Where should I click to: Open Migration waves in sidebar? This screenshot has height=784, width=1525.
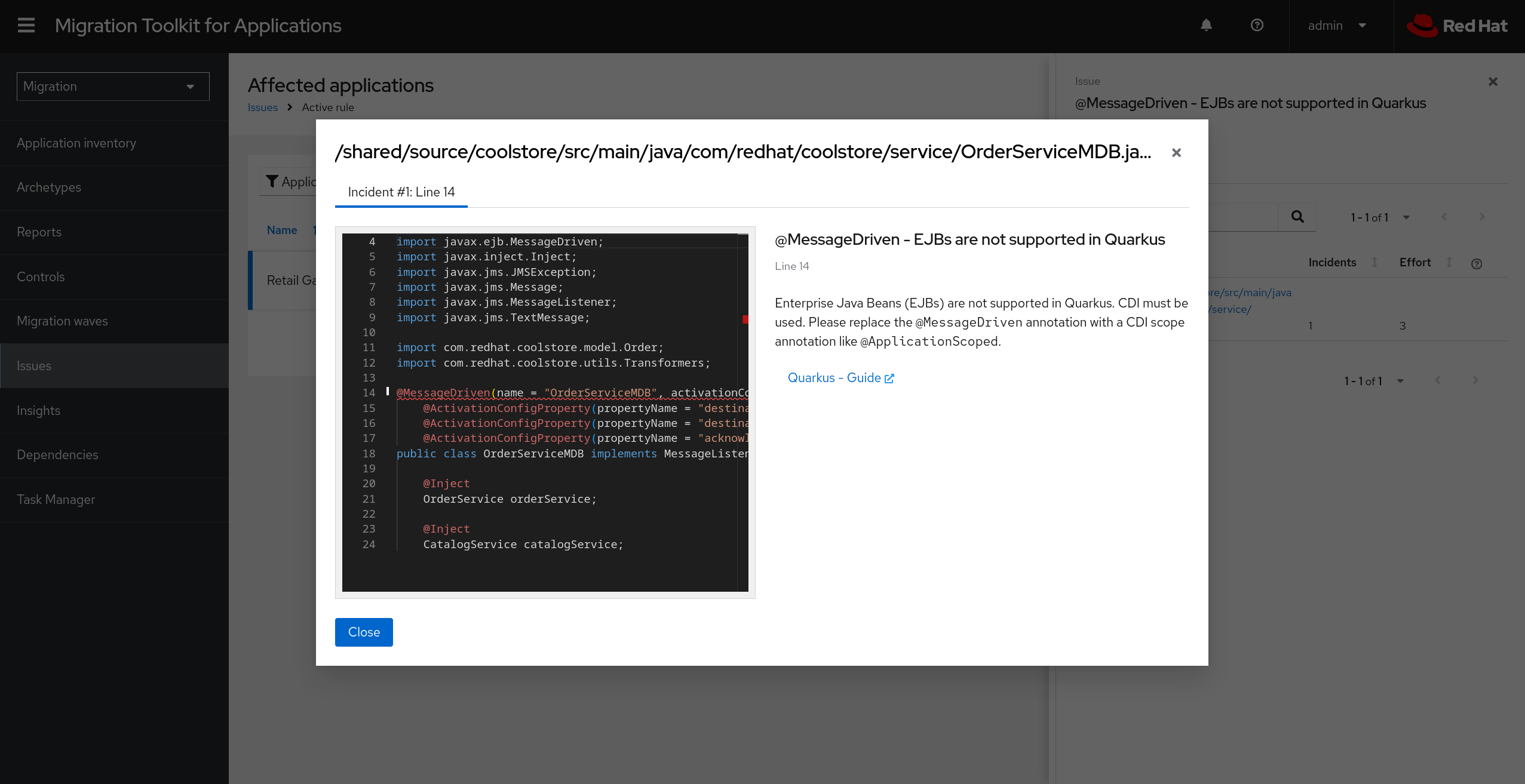click(62, 321)
